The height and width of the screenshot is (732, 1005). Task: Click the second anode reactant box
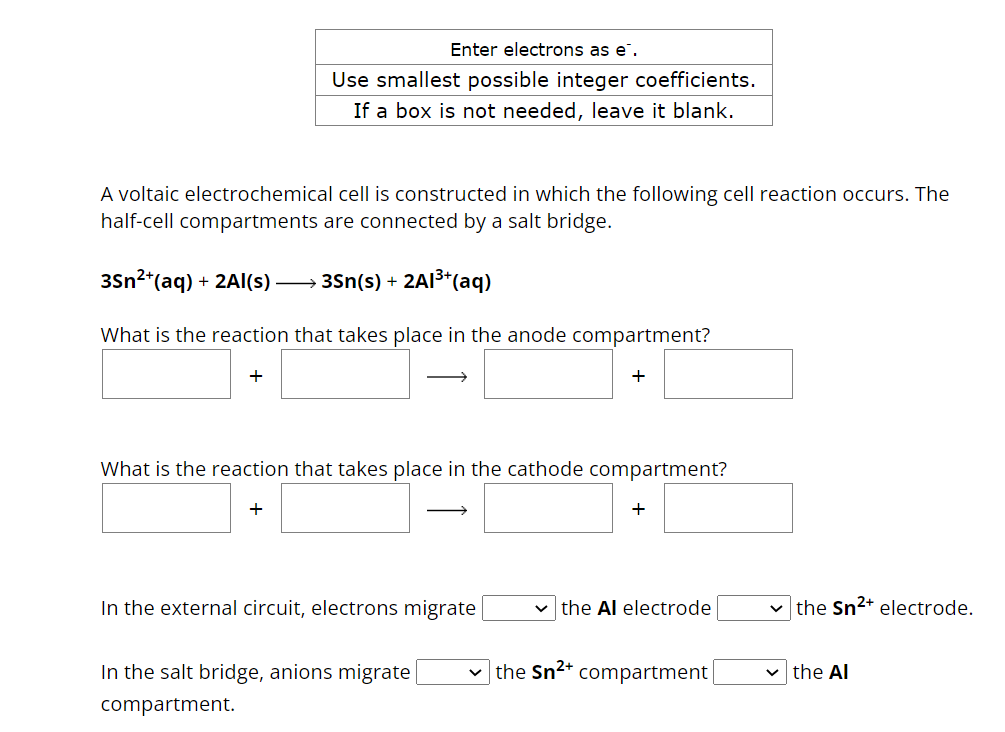[x=345, y=374]
